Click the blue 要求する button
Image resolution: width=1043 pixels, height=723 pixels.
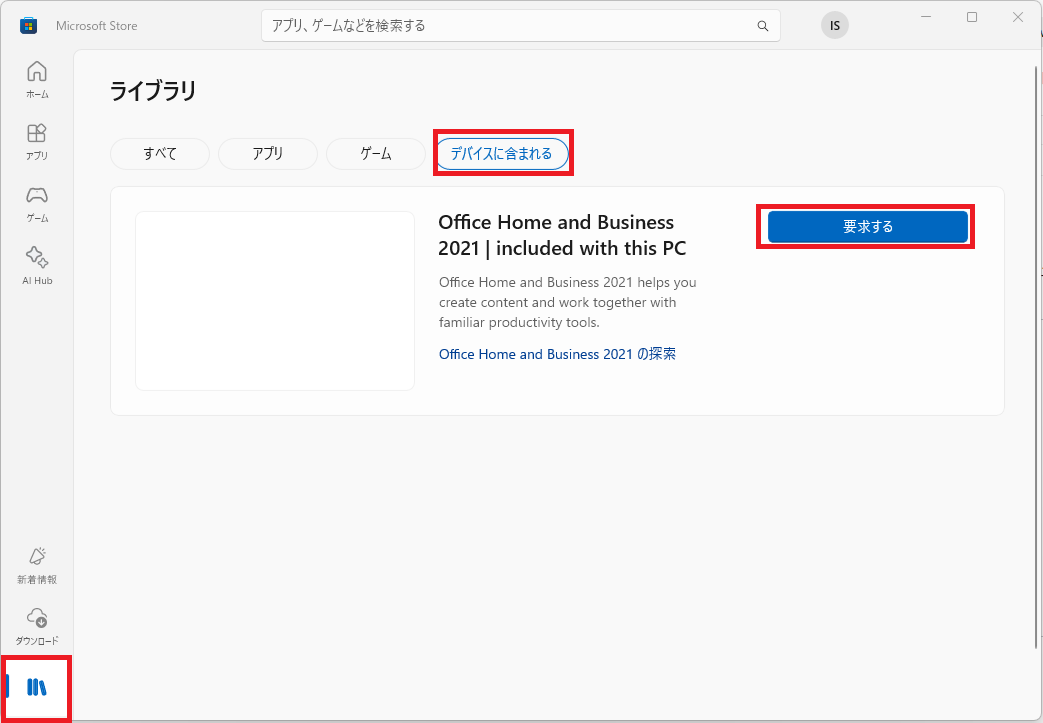(867, 227)
